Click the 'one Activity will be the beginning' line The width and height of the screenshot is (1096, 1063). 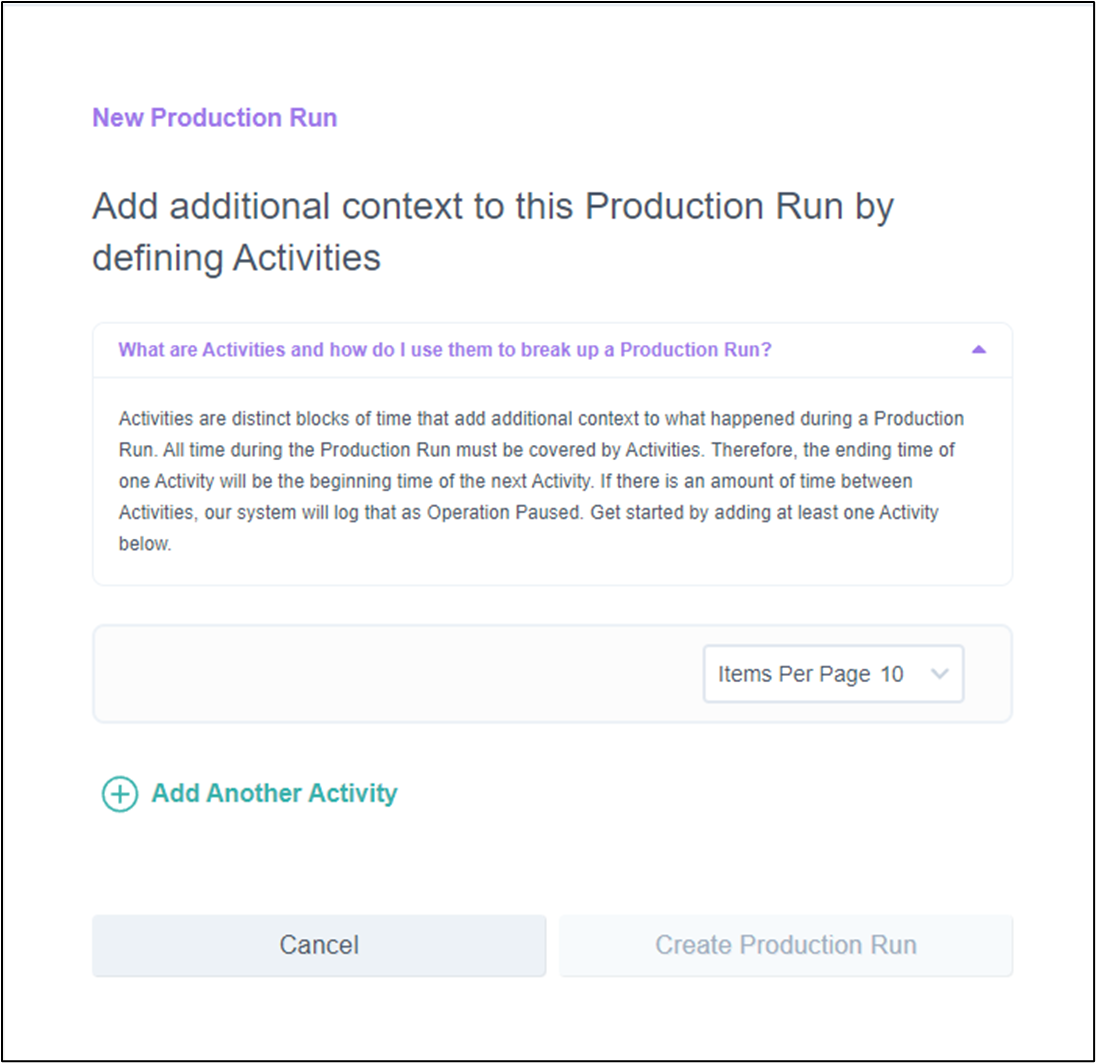[515, 481]
